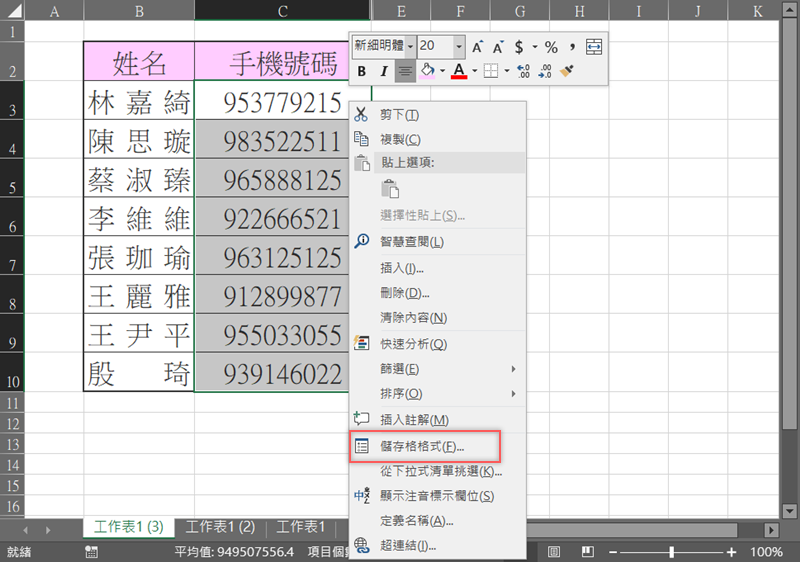Click the merge and center icon
This screenshot has height=562, width=800.
click(594, 46)
